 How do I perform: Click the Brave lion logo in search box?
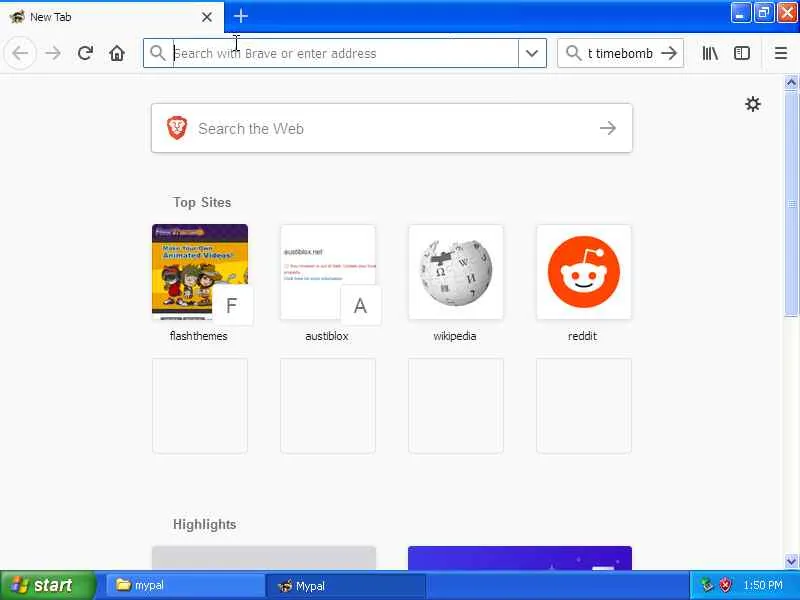tap(177, 128)
